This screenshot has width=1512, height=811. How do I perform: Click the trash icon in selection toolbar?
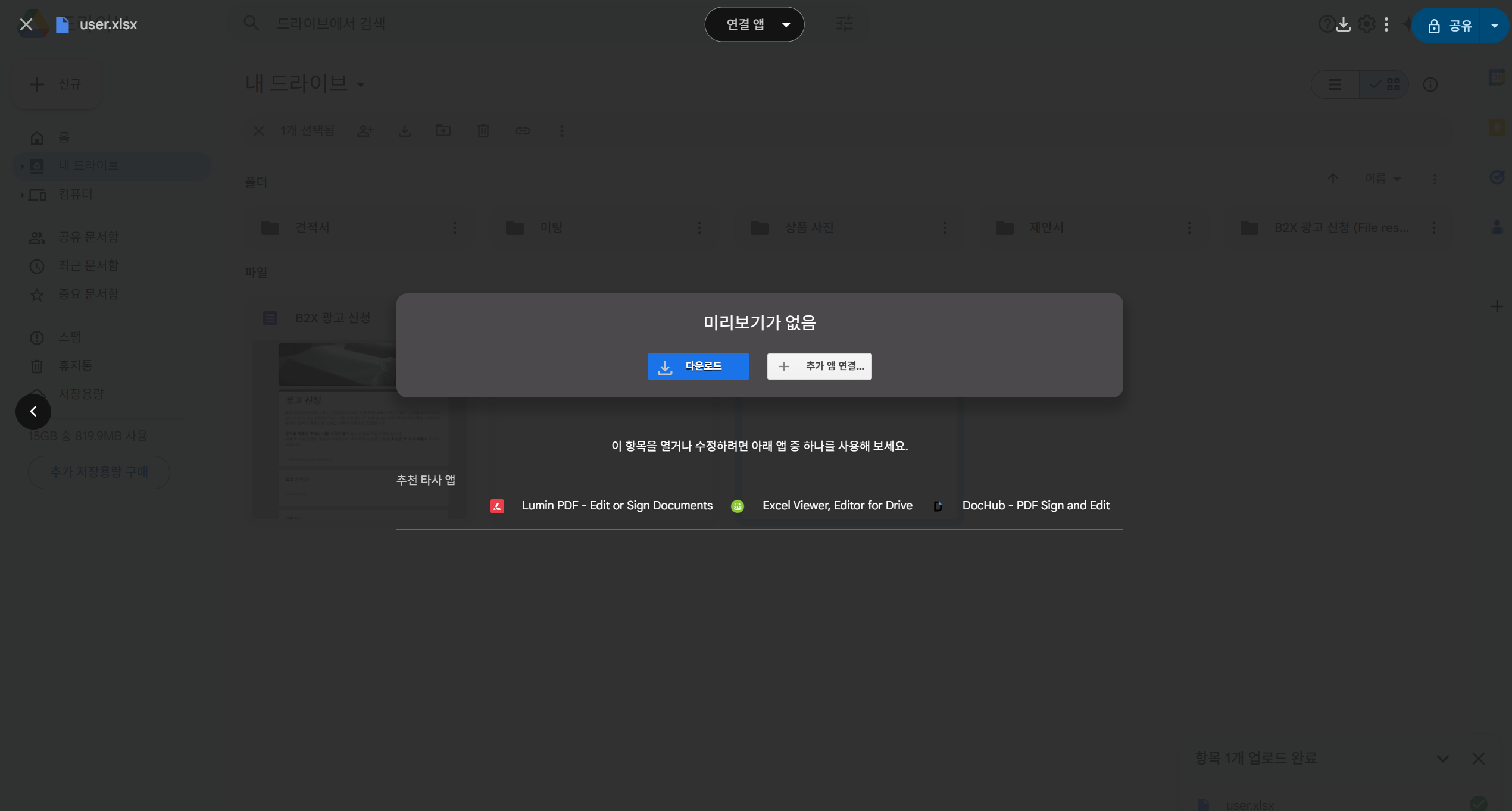483,131
